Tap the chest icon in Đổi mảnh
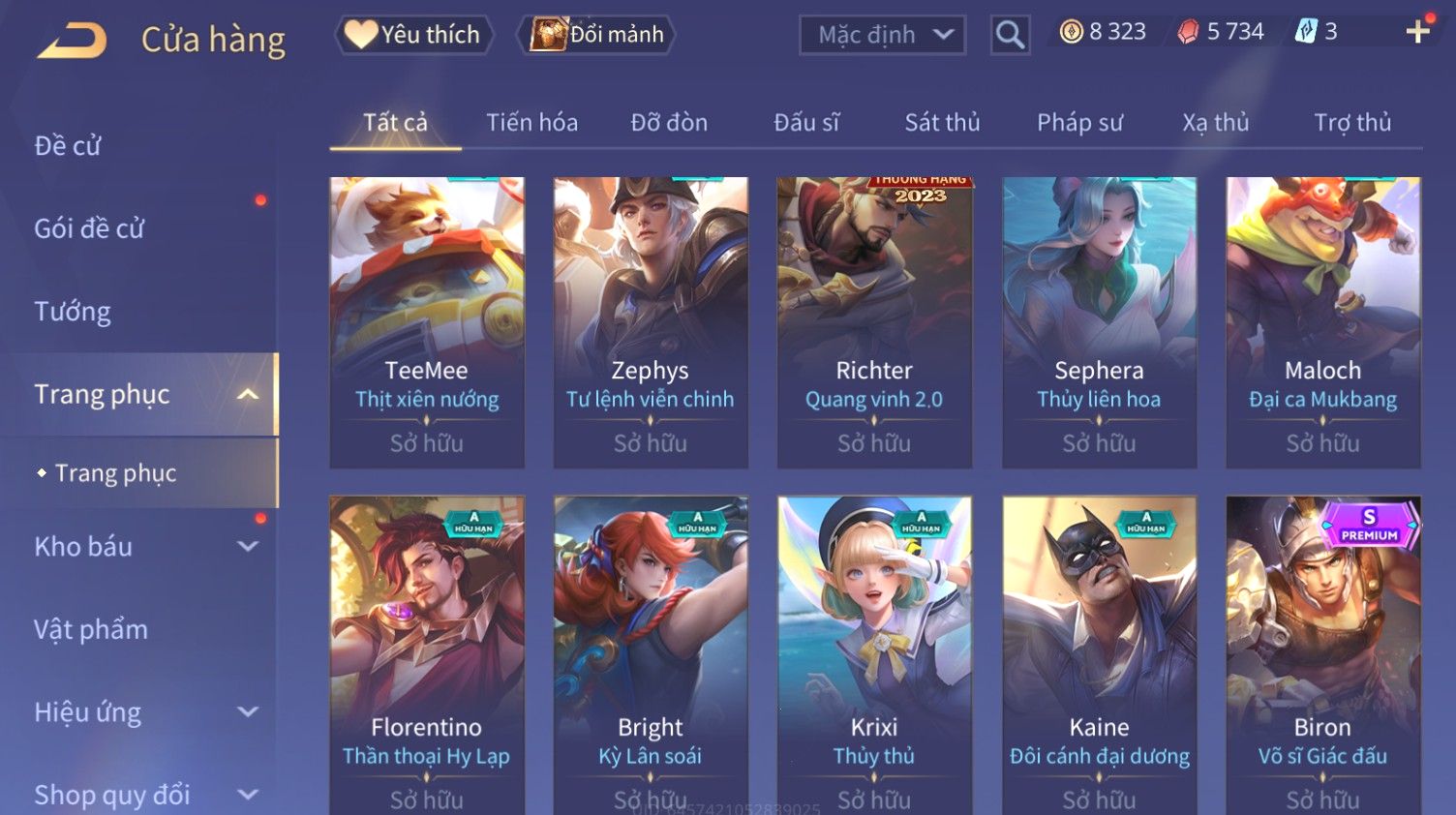Screen dimensions: 1456x815 point(548,34)
